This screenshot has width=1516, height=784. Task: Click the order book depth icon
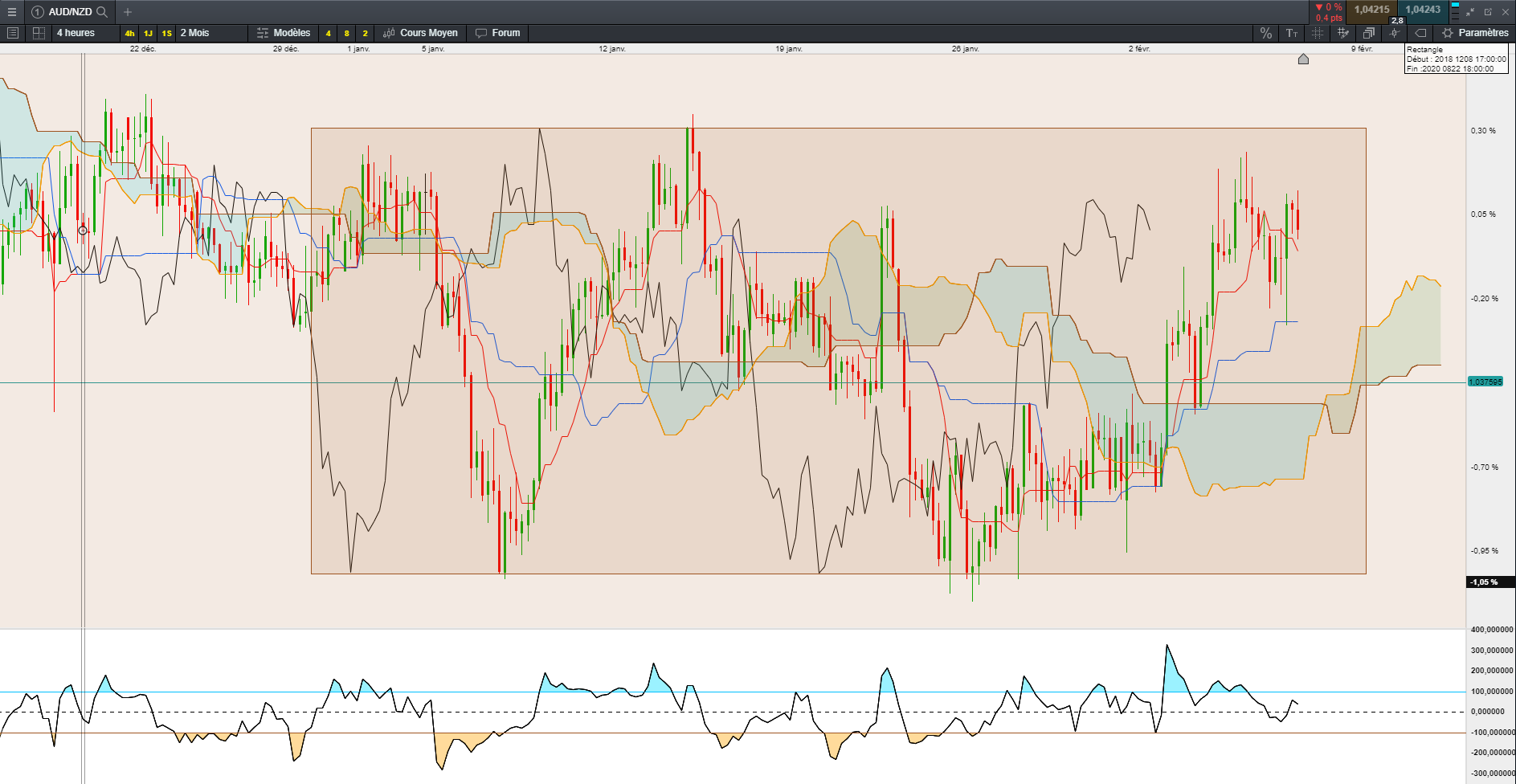[1455, 11]
